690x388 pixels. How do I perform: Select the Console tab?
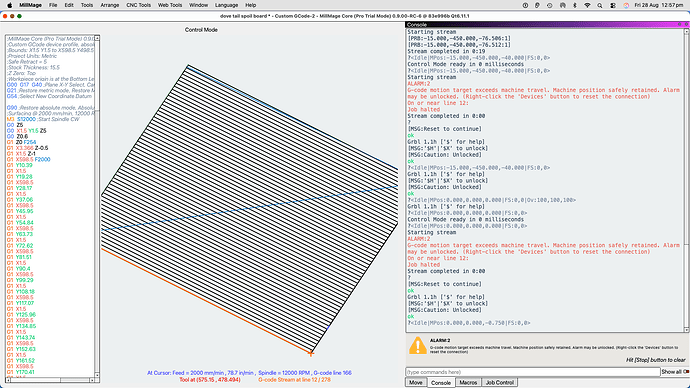440,383
